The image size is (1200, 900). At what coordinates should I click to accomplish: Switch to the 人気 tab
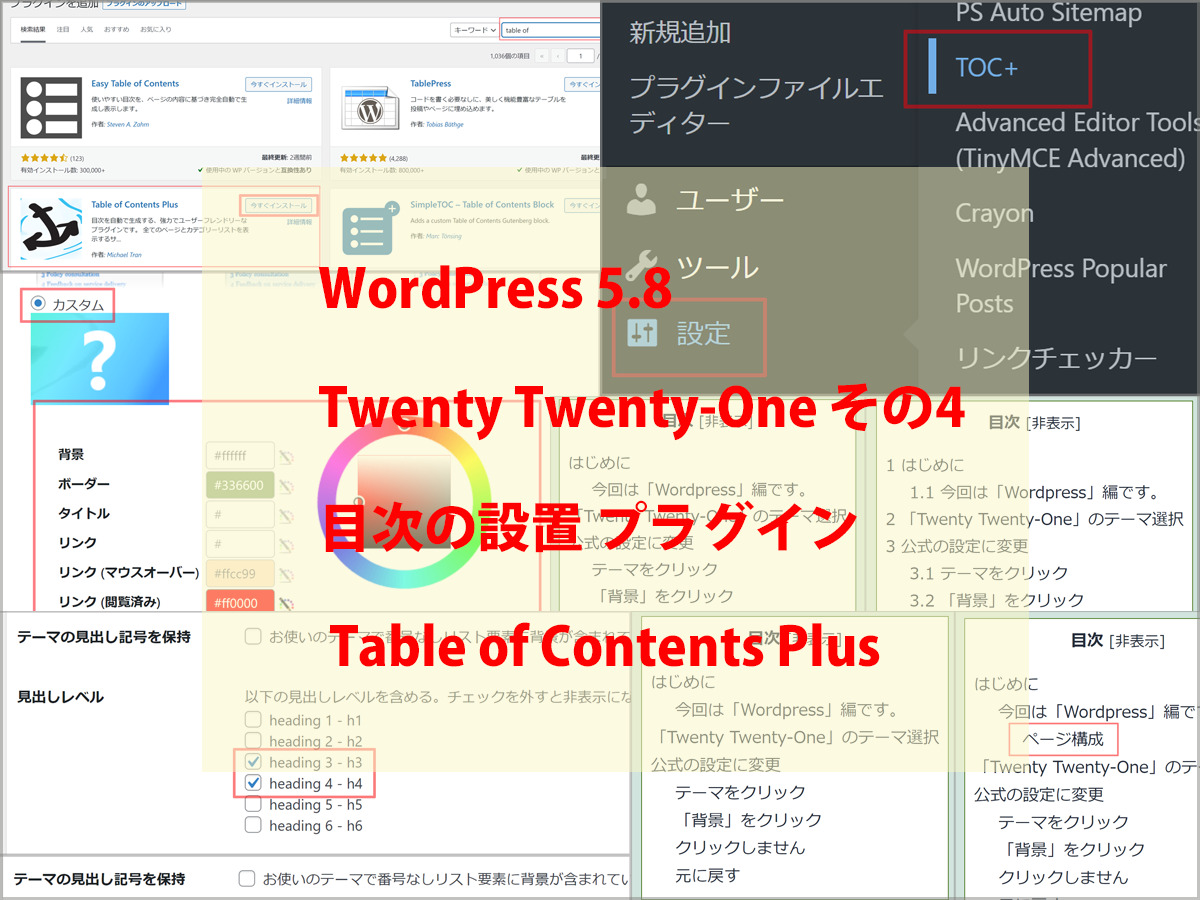click(88, 30)
